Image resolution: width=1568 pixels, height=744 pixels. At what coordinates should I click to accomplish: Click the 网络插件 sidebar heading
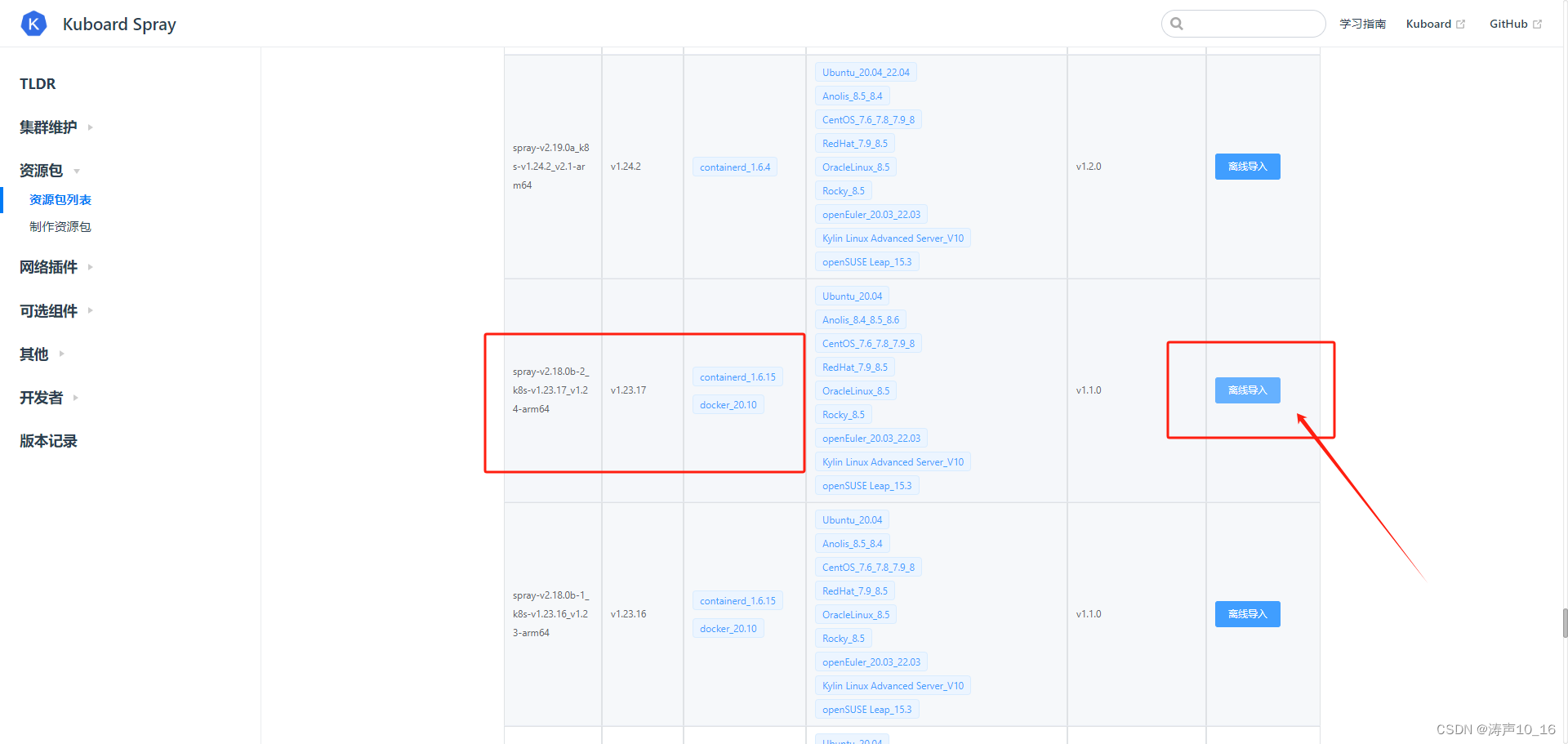tap(48, 267)
